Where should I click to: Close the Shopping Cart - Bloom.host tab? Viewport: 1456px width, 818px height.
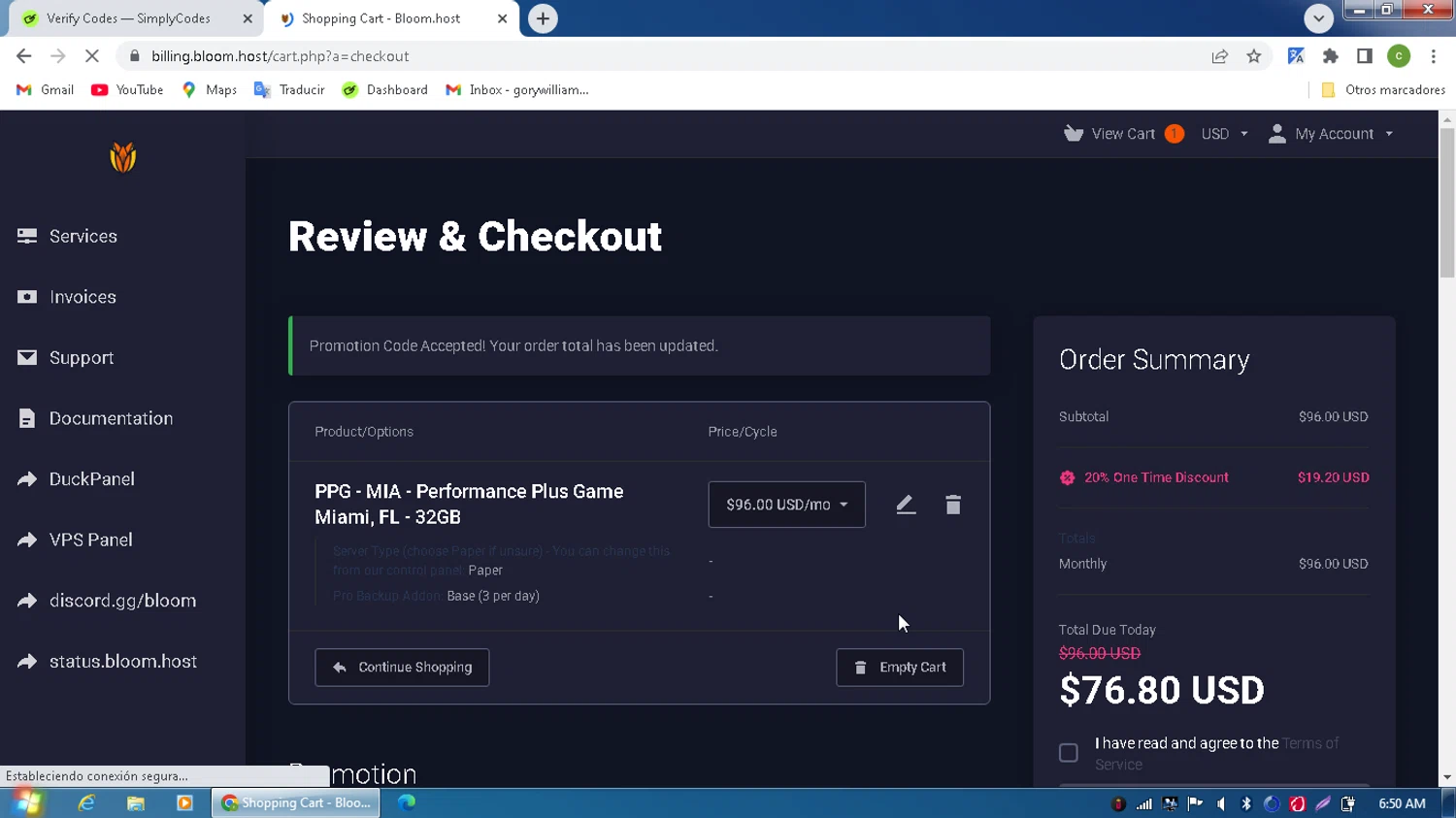(x=502, y=18)
